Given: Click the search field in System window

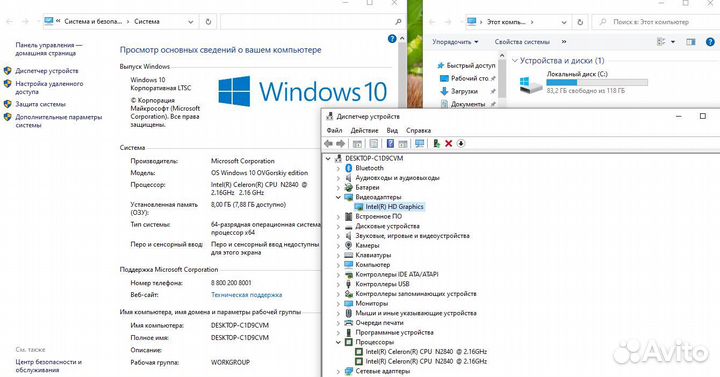Looking at the screenshot, I should tap(312, 22).
